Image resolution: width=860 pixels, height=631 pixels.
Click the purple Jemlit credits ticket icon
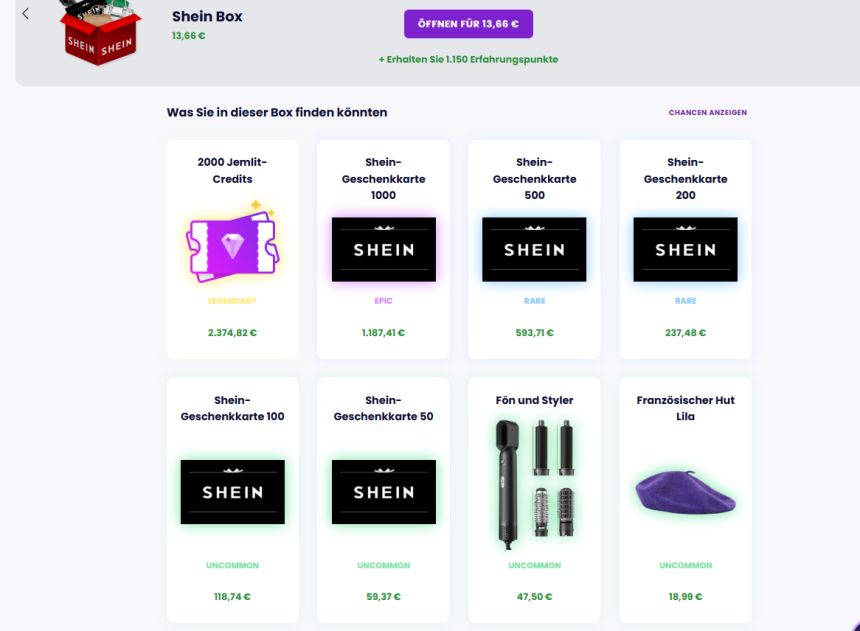point(232,243)
